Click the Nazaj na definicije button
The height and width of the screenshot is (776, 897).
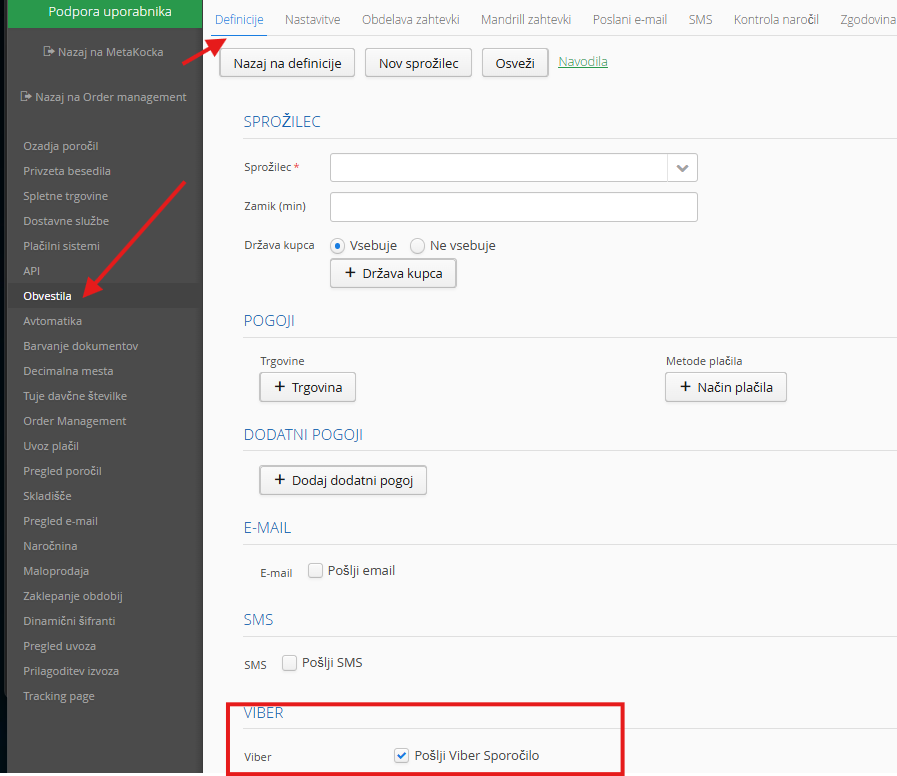(287, 63)
